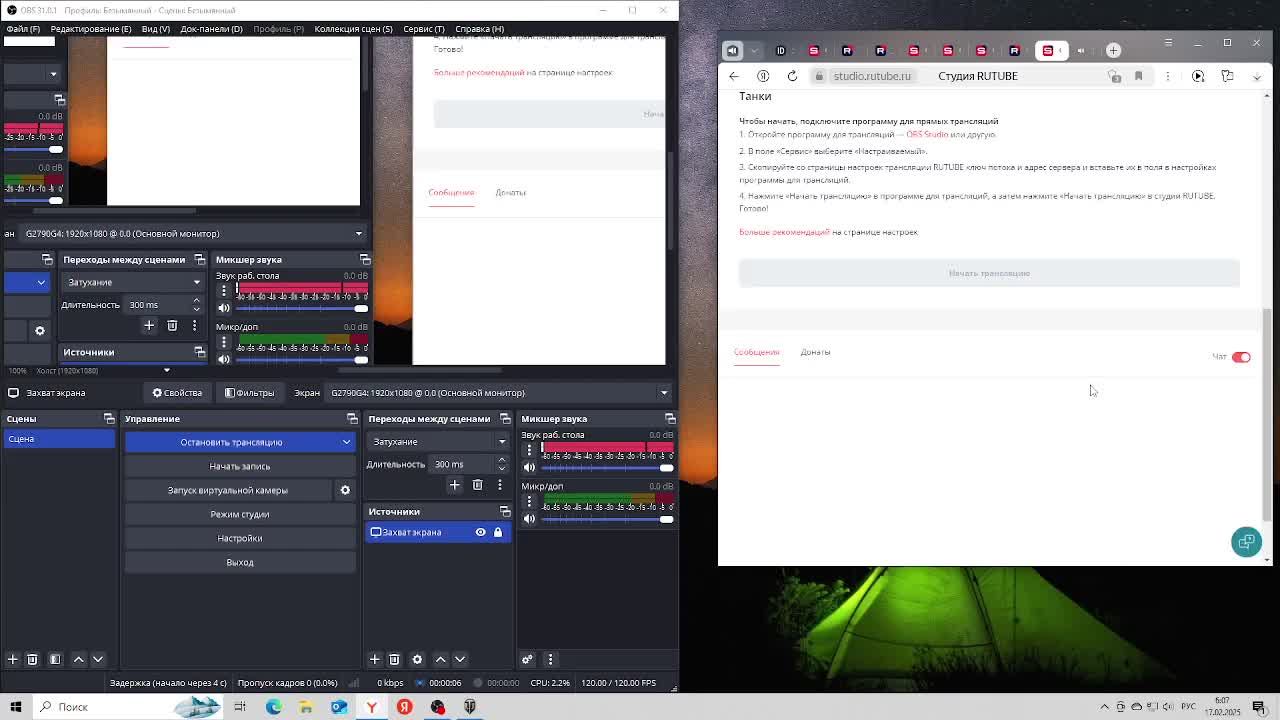Go back in the browser
Image resolution: width=1280 pixels, height=720 pixels.
pos(734,76)
